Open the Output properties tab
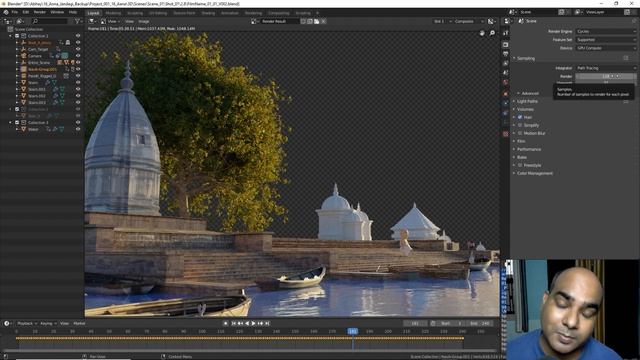The height and width of the screenshot is (360, 640). click(x=506, y=54)
